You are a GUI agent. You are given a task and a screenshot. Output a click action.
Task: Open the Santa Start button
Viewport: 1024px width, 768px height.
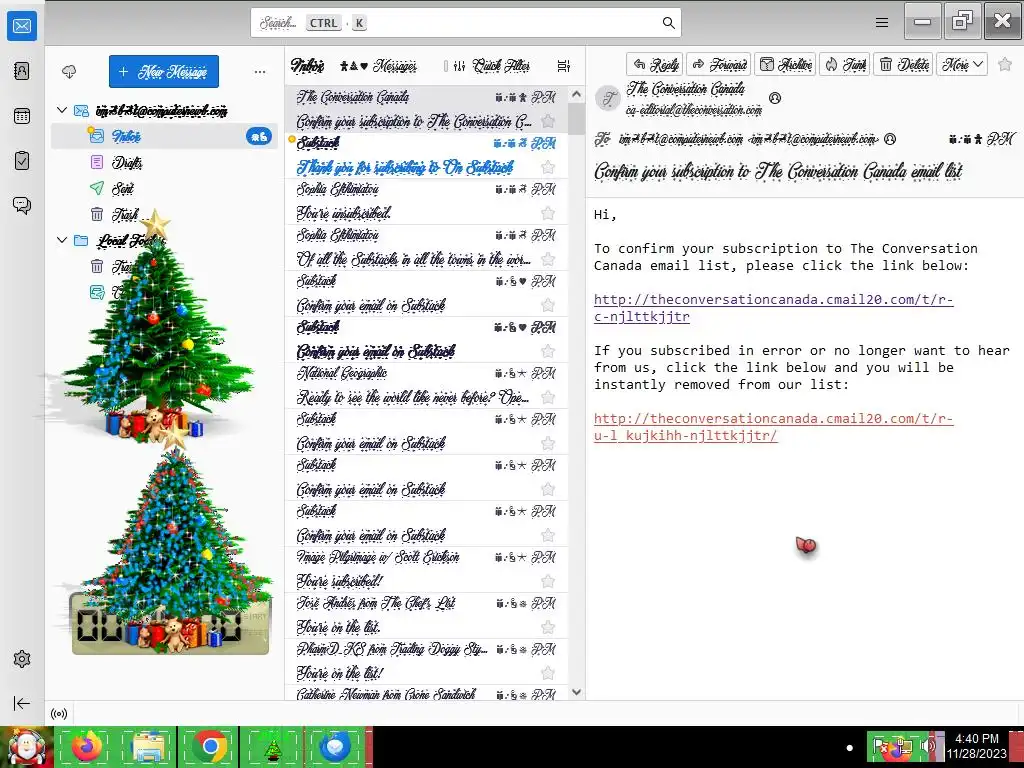(26, 746)
